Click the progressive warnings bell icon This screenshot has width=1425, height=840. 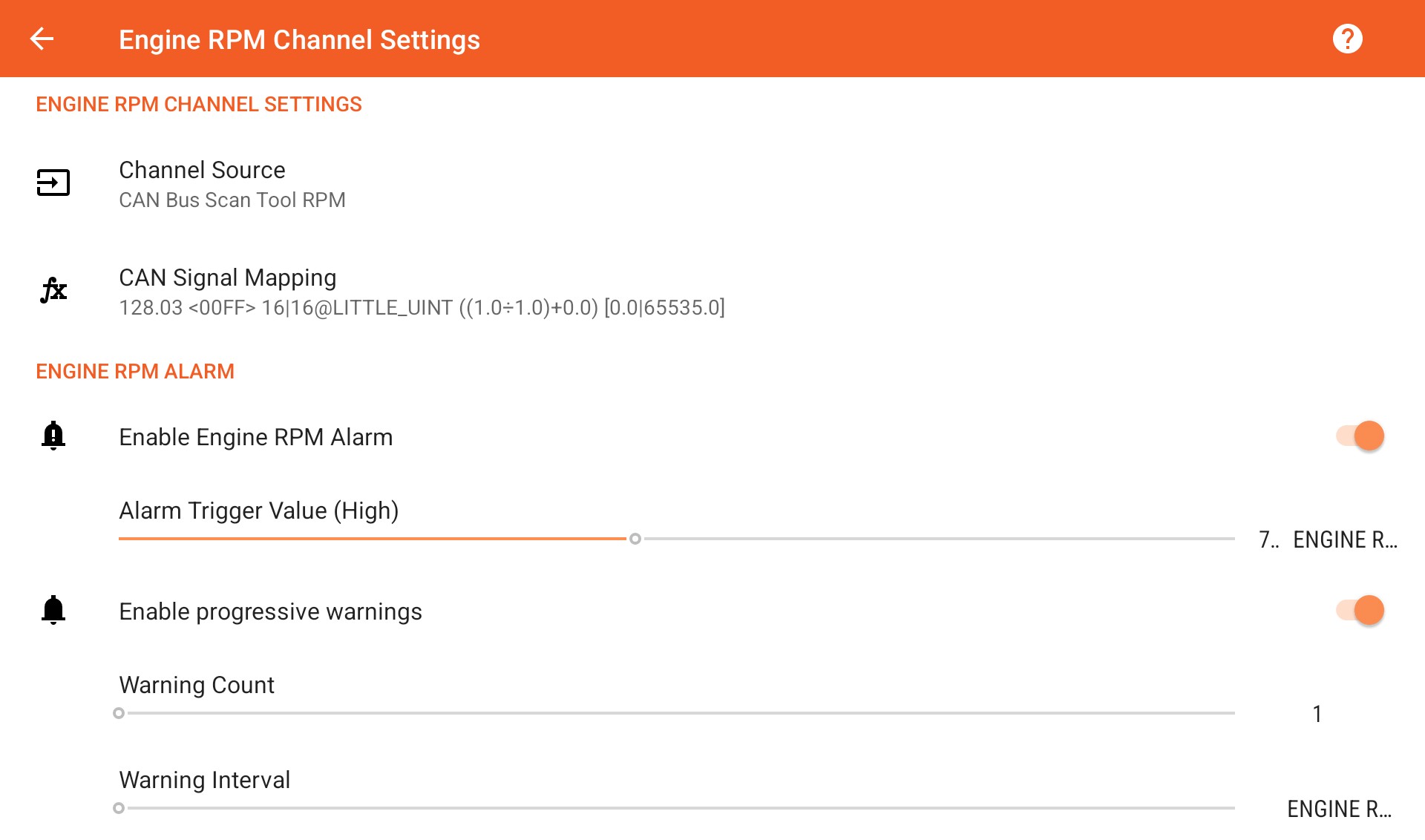pyautogui.click(x=53, y=610)
